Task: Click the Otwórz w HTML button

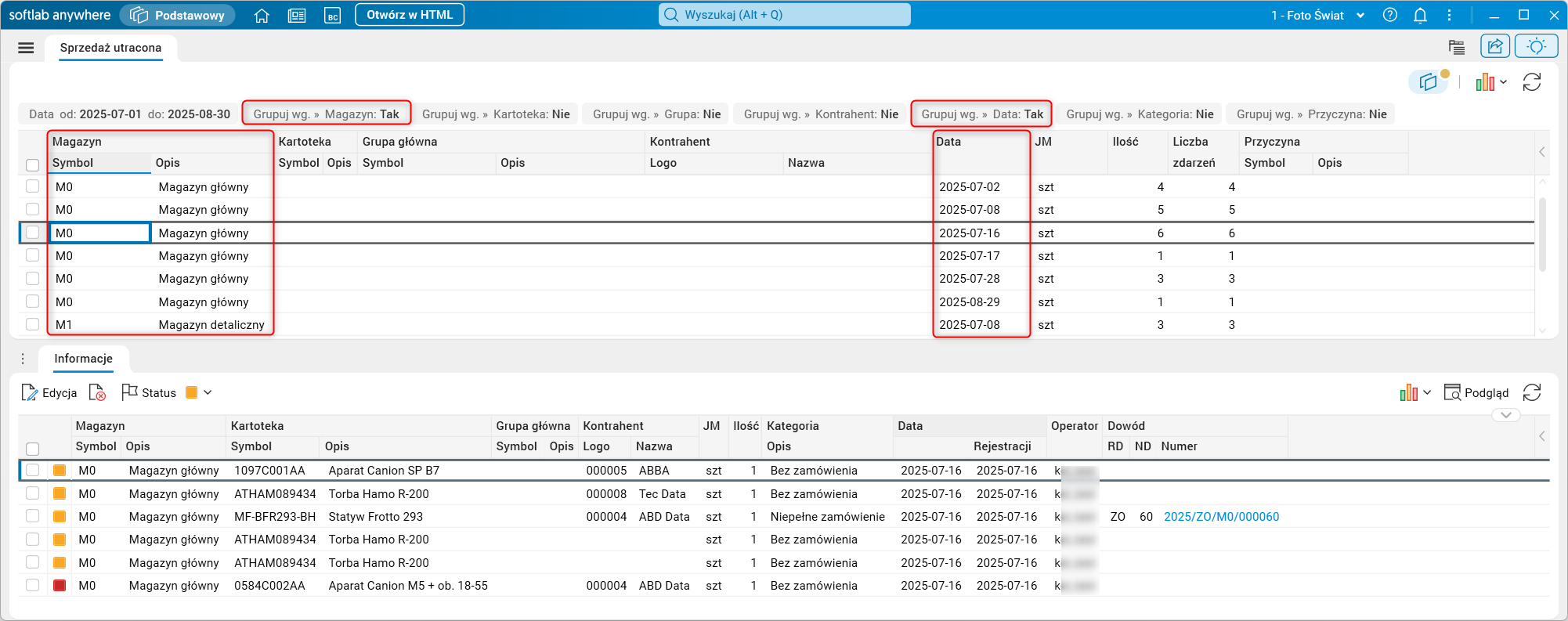Action: click(x=409, y=15)
